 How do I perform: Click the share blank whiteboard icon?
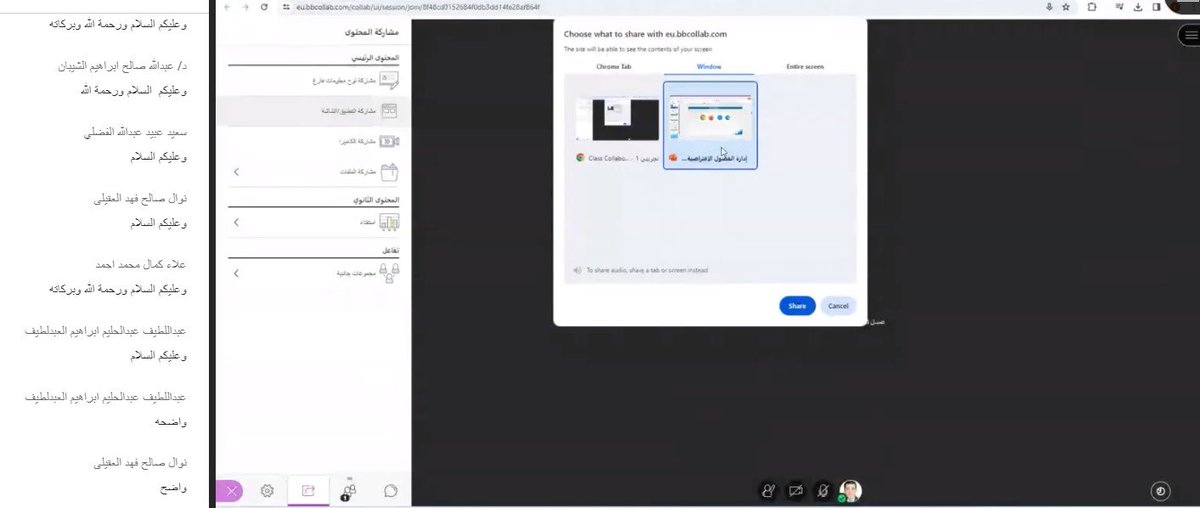[x=389, y=81]
